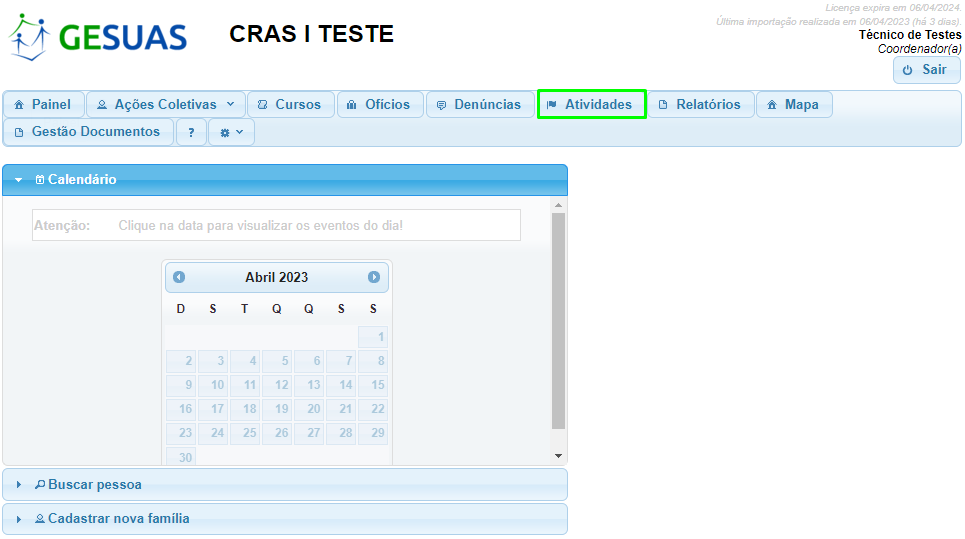Click the scrollbar down arrow in Calendário
The image size is (965, 539).
coord(558,456)
